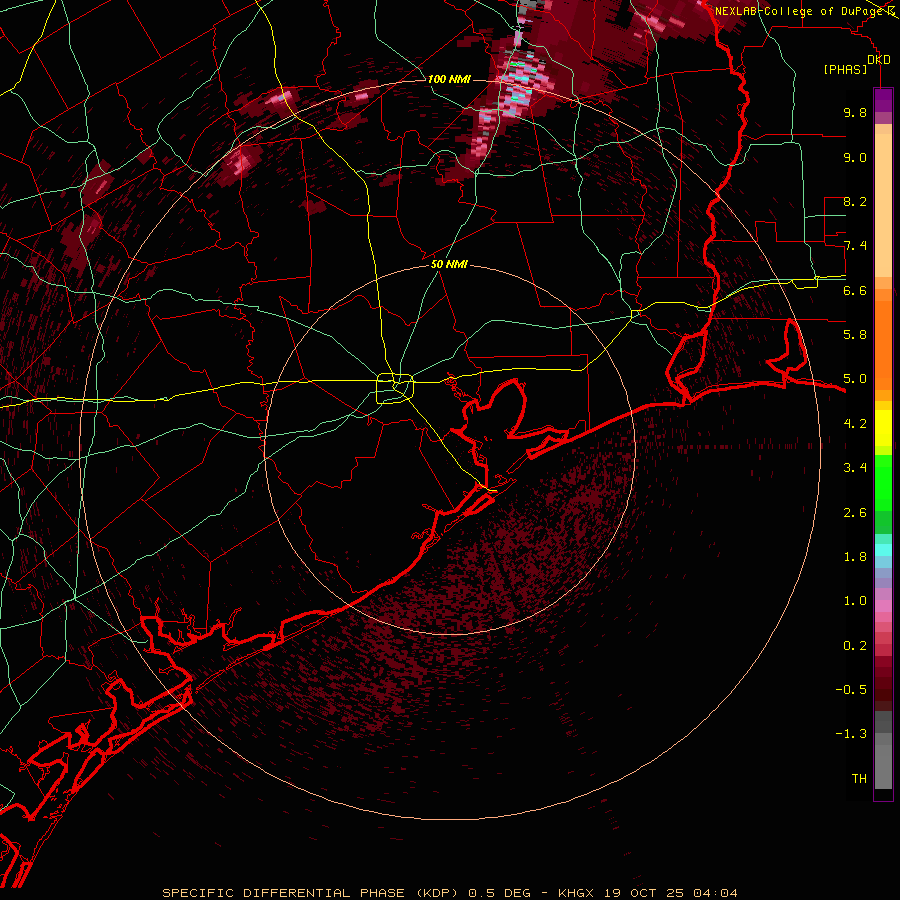Click the 100 NMI range ring label

pyautogui.click(x=449, y=79)
